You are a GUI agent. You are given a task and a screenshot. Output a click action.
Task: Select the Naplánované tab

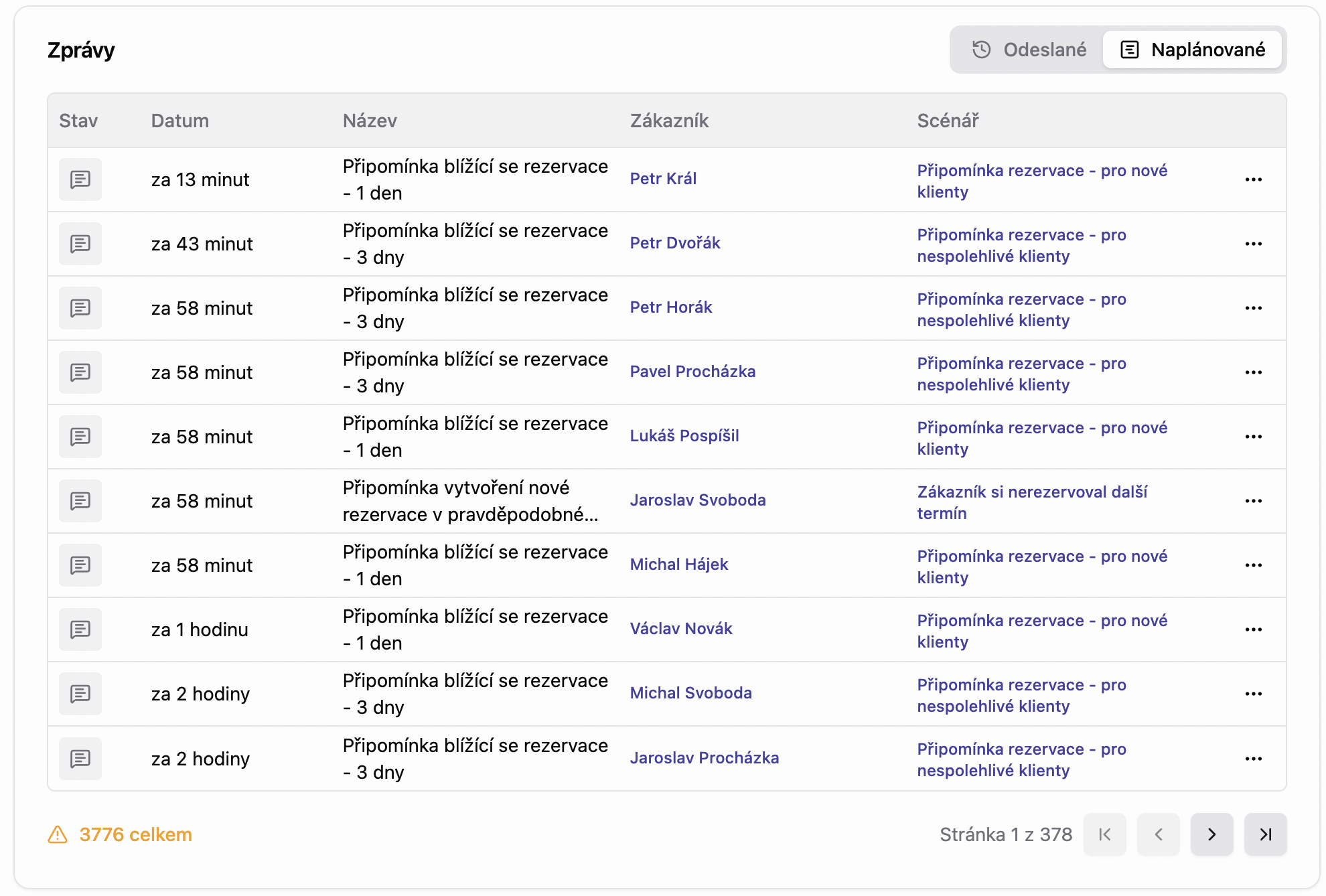(x=1193, y=50)
